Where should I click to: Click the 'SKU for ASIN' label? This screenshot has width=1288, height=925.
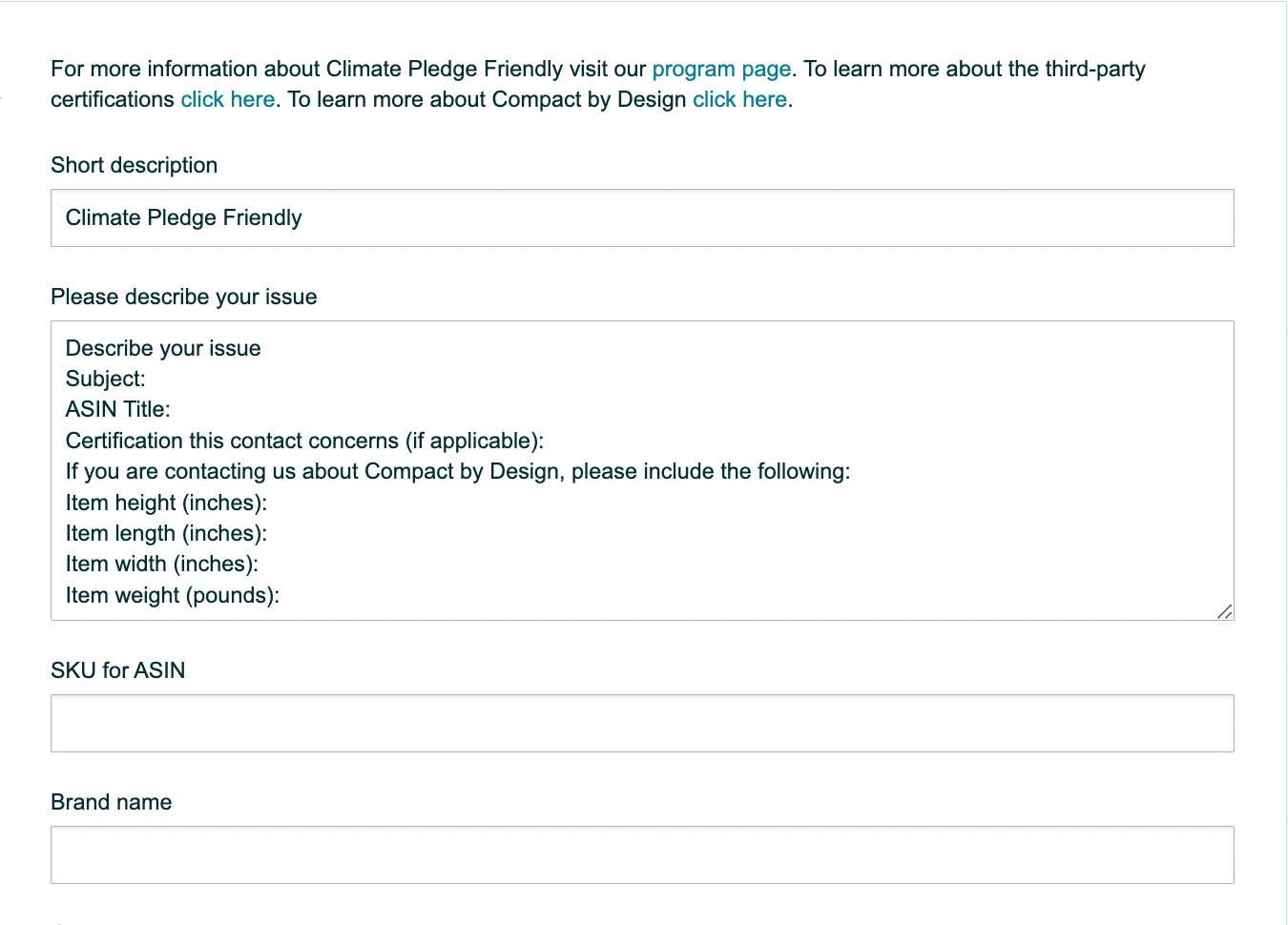pos(118,670)
